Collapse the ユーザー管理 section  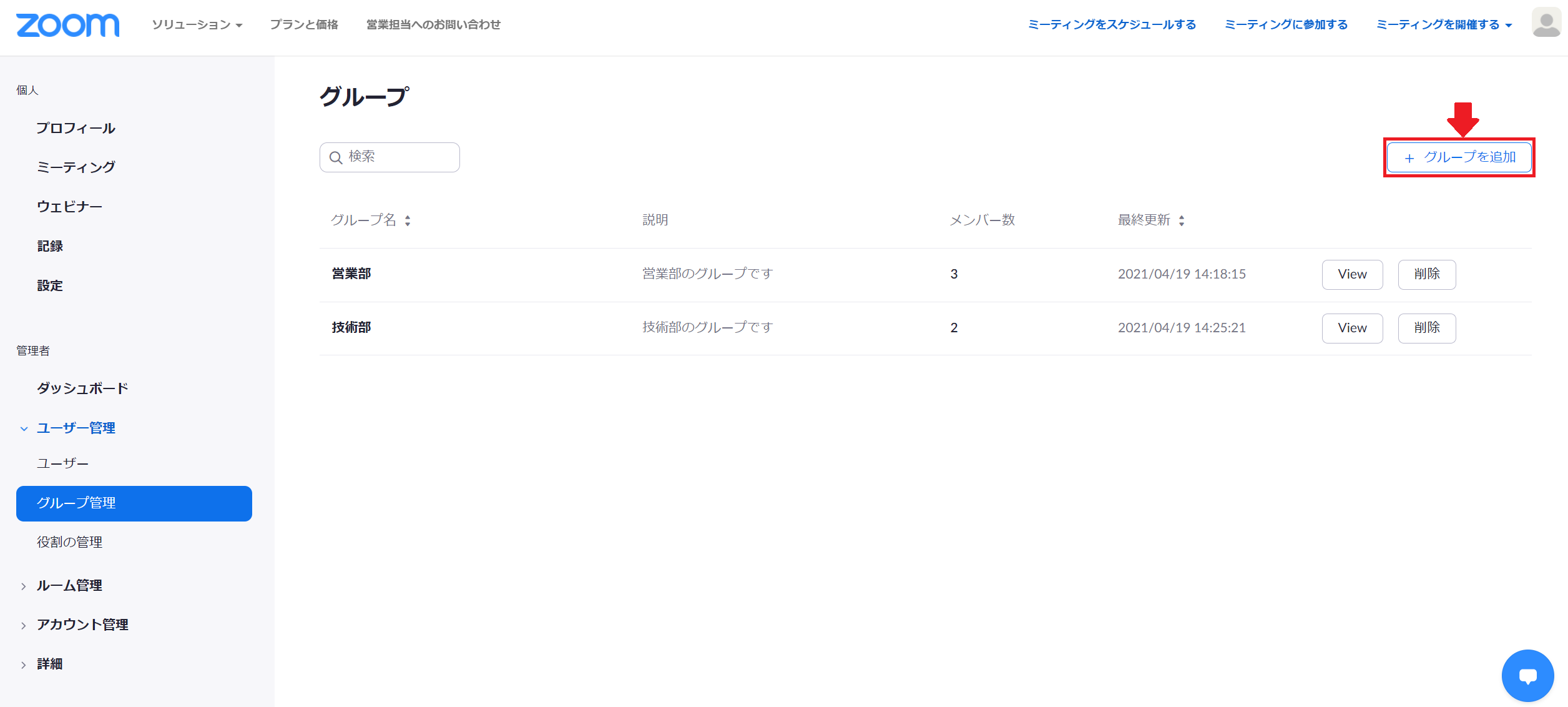point(24,428)
